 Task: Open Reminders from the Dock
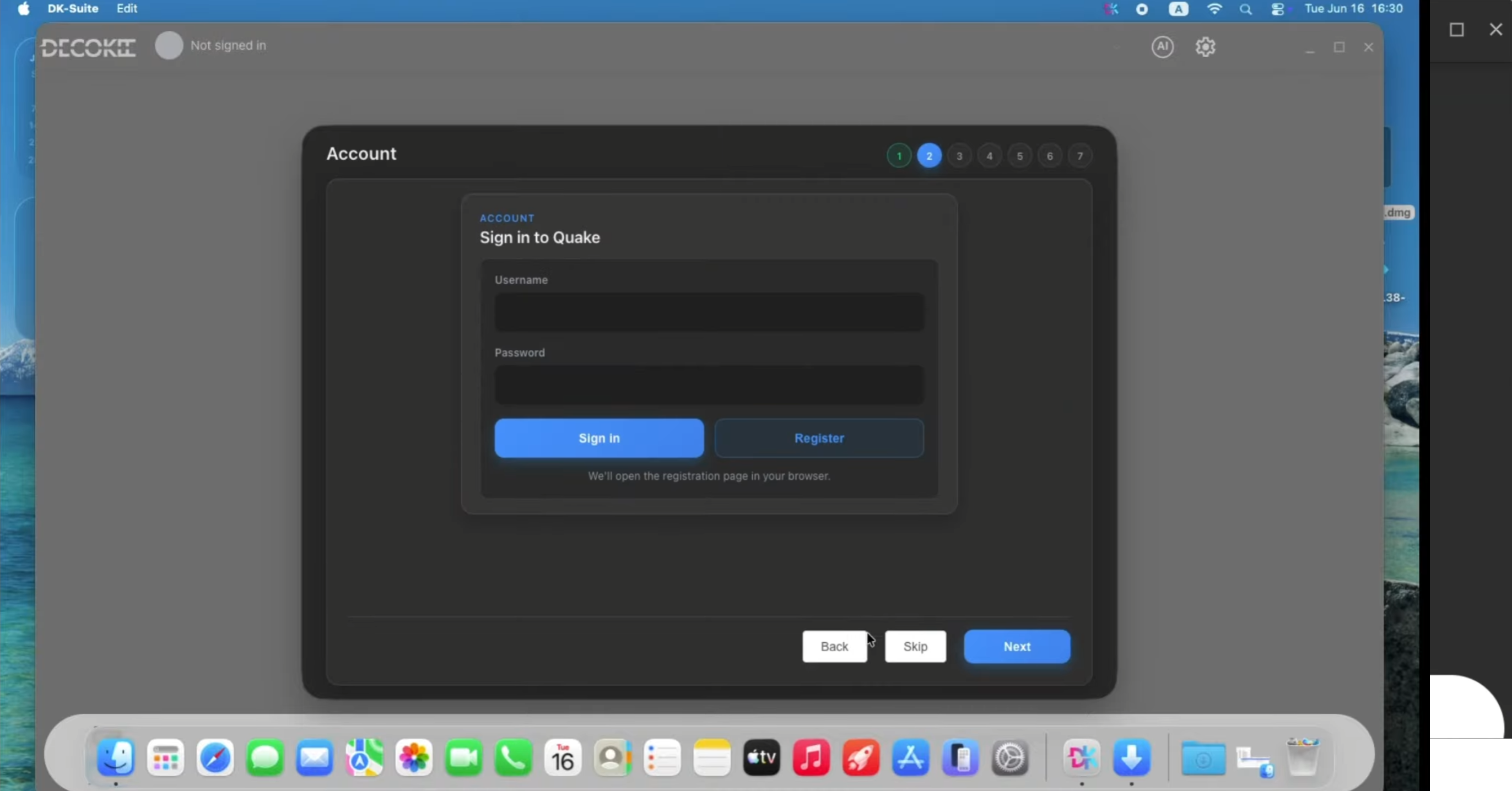point(662,757)
